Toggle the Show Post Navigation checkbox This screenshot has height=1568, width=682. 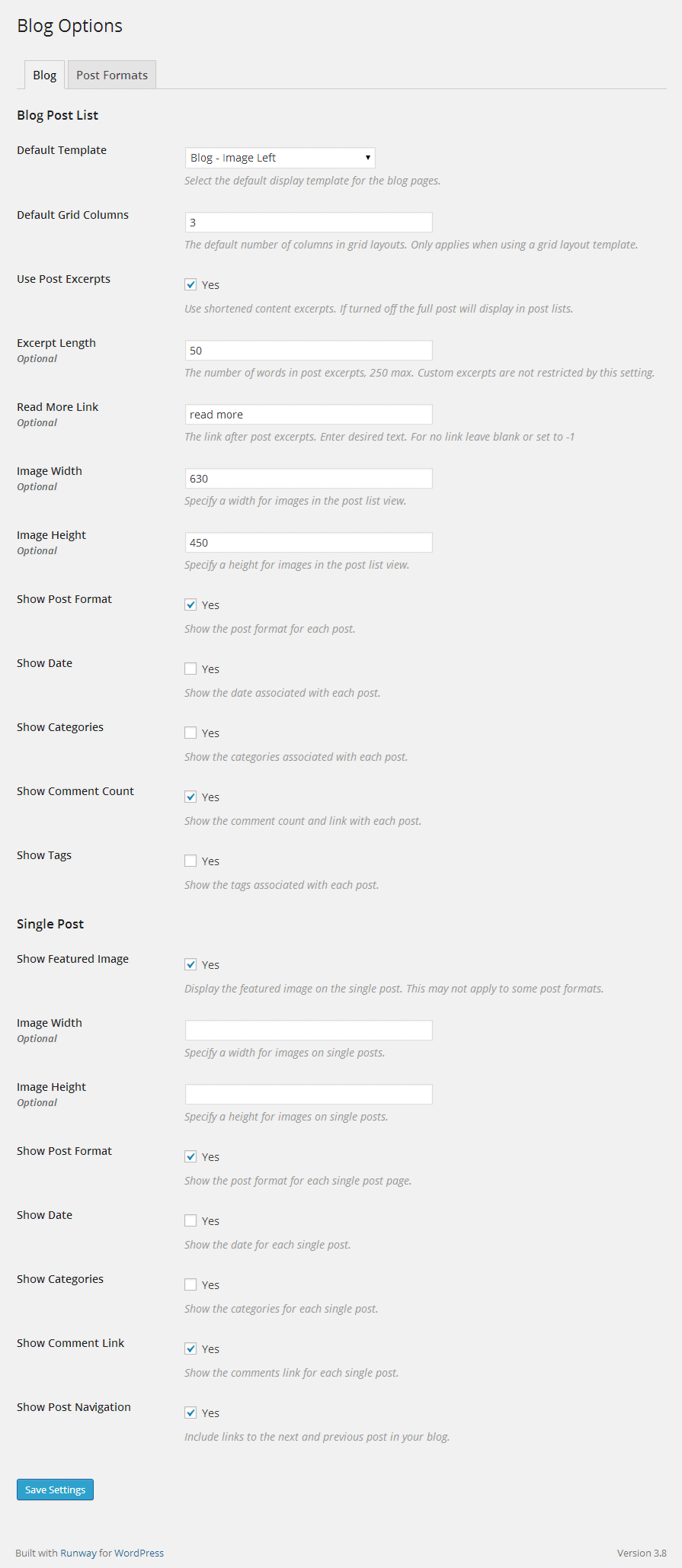click(x=191, y=1413)
